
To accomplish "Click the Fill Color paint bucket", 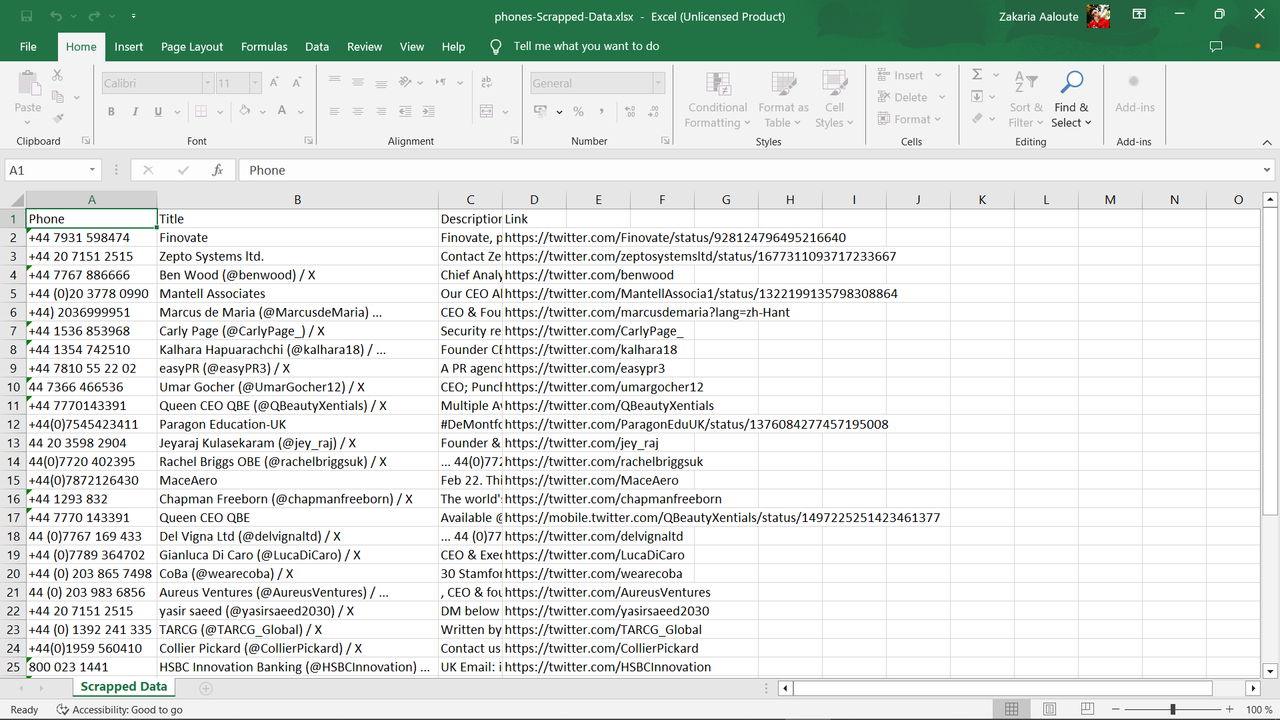I will 246,111.
